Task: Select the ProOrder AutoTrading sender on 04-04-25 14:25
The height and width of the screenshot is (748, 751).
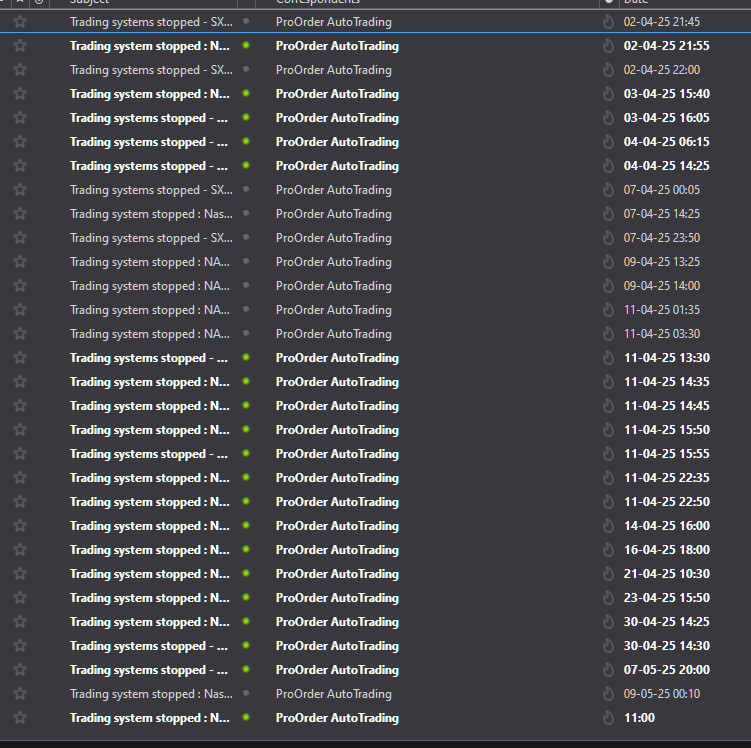Action: (337, 166)
